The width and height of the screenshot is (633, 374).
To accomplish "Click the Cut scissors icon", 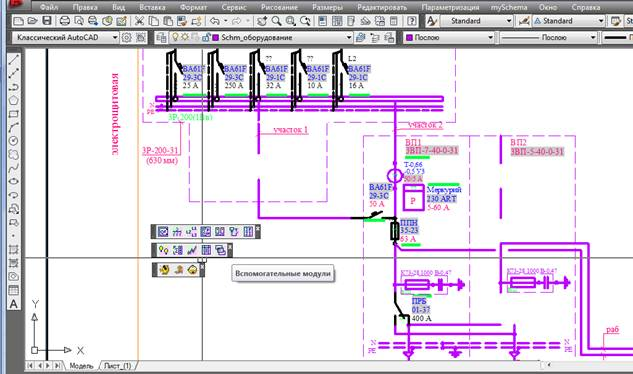I will click(139, 21).
